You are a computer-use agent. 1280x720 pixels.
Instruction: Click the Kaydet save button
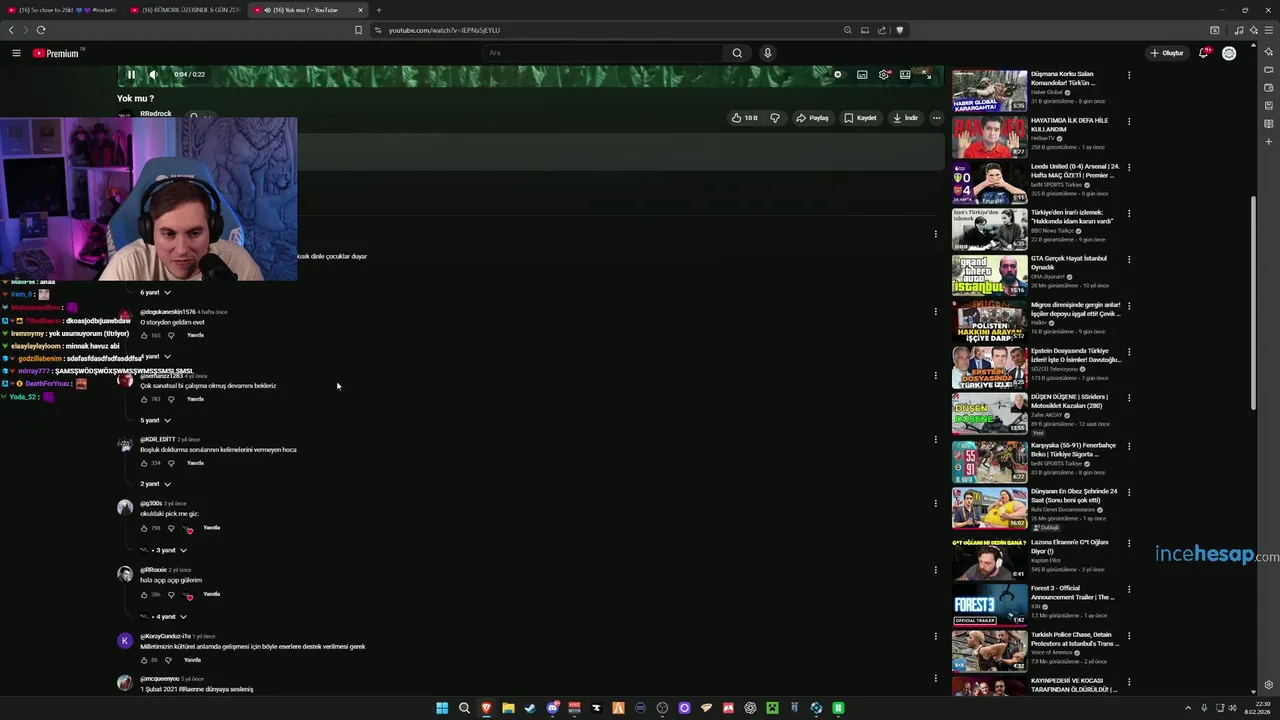(860, 118)
